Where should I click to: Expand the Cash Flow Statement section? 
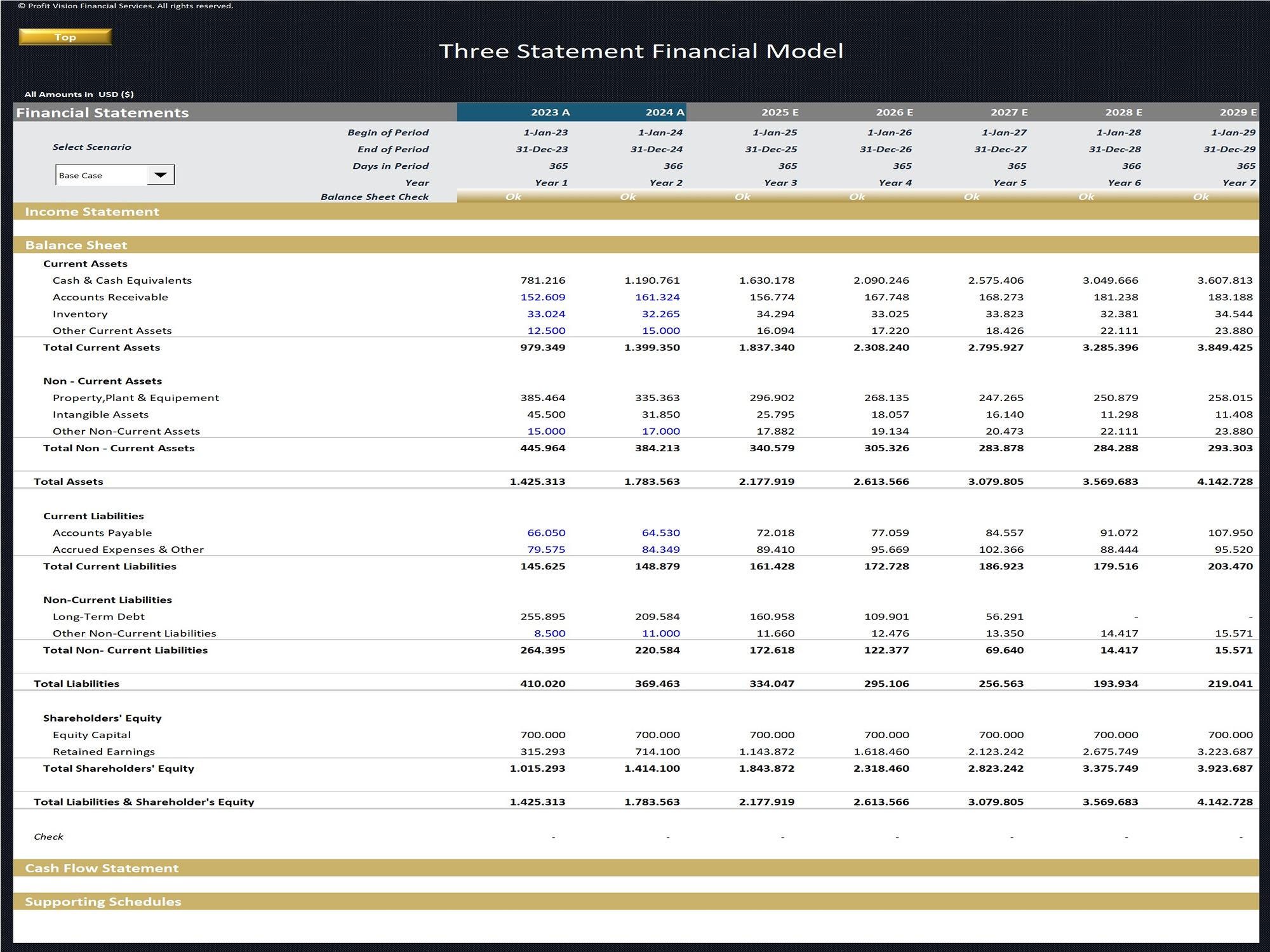[636, 868]
